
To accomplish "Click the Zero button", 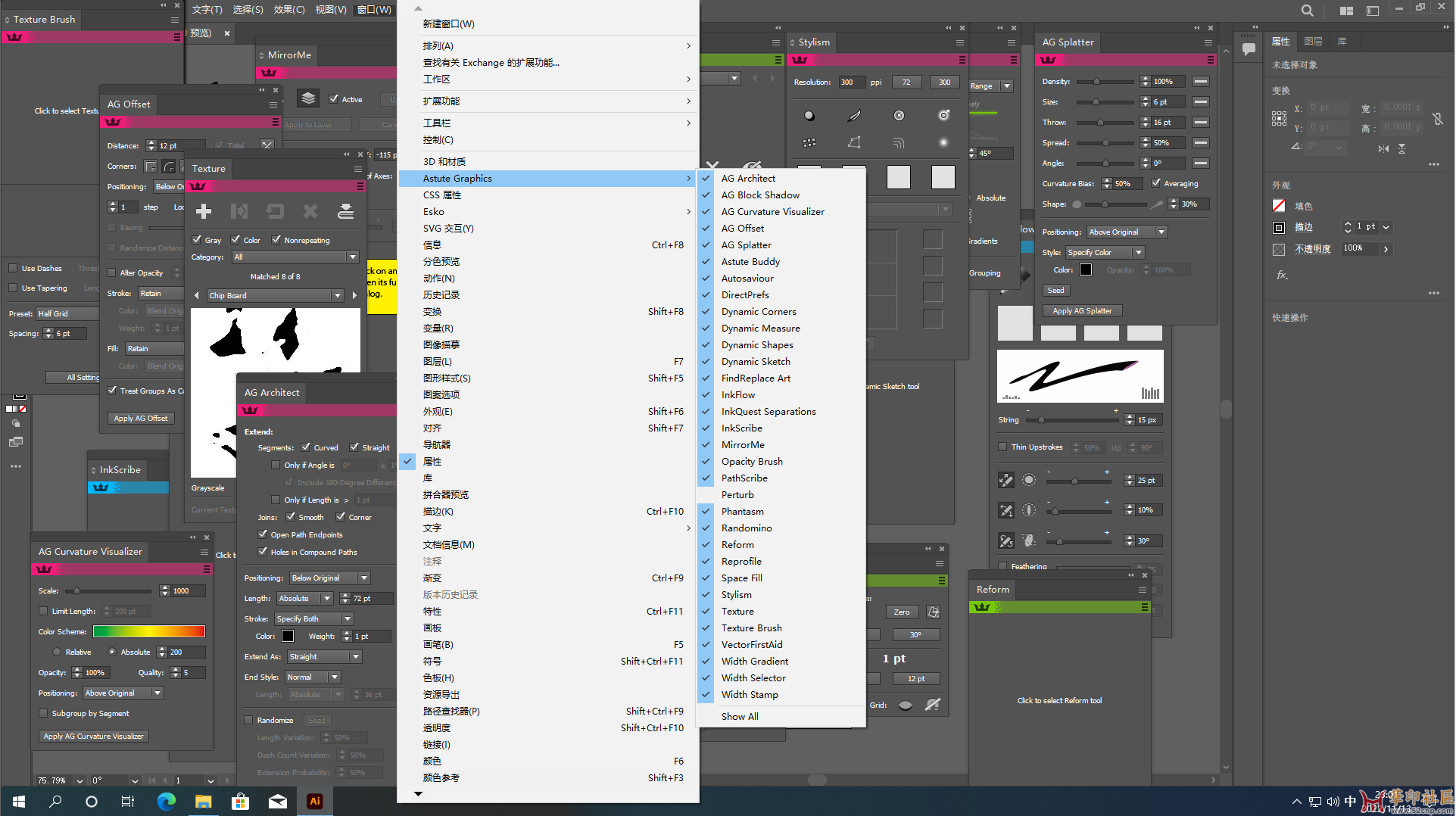I will (901, 612).
